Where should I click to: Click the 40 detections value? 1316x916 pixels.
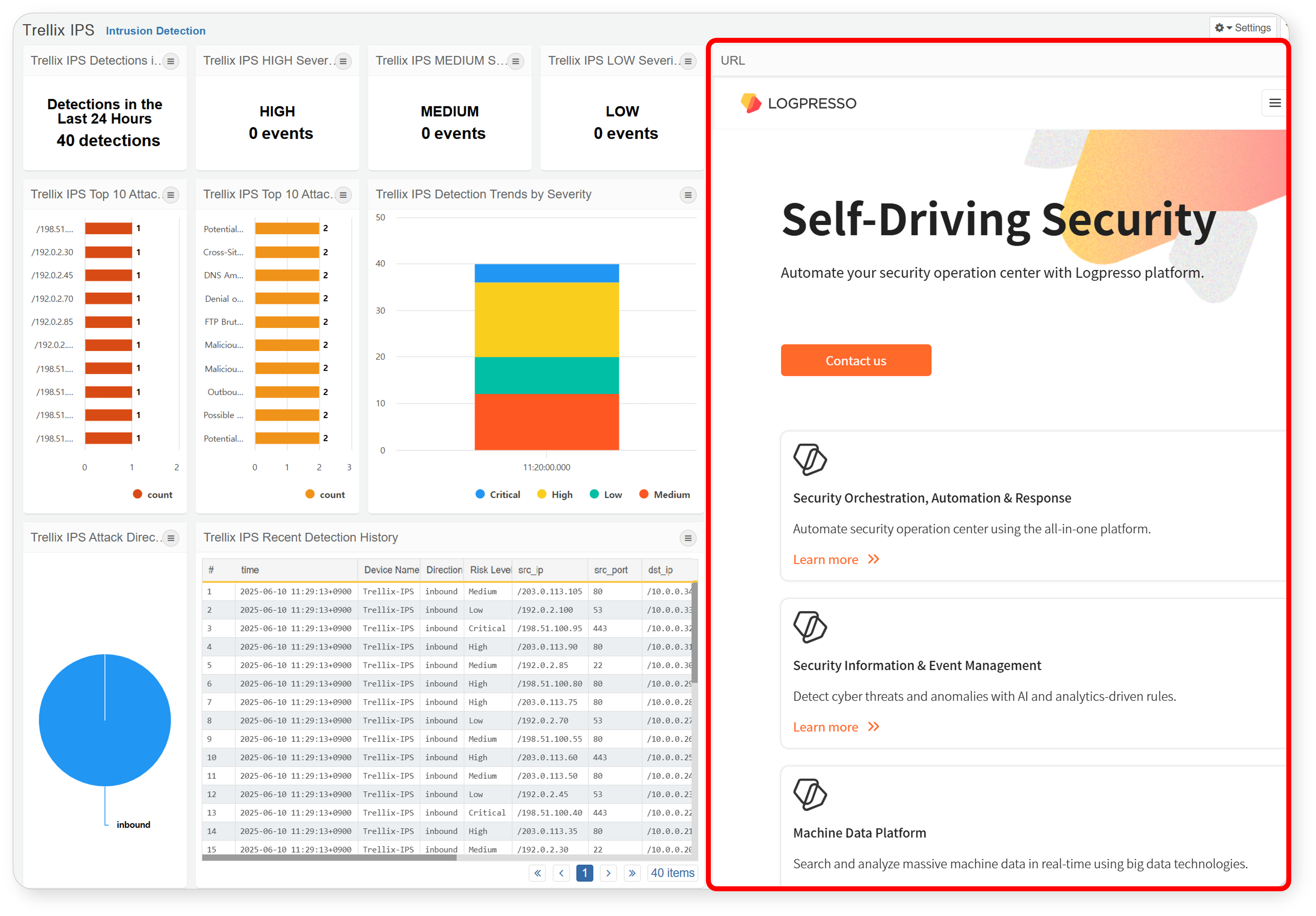point(108,140)
